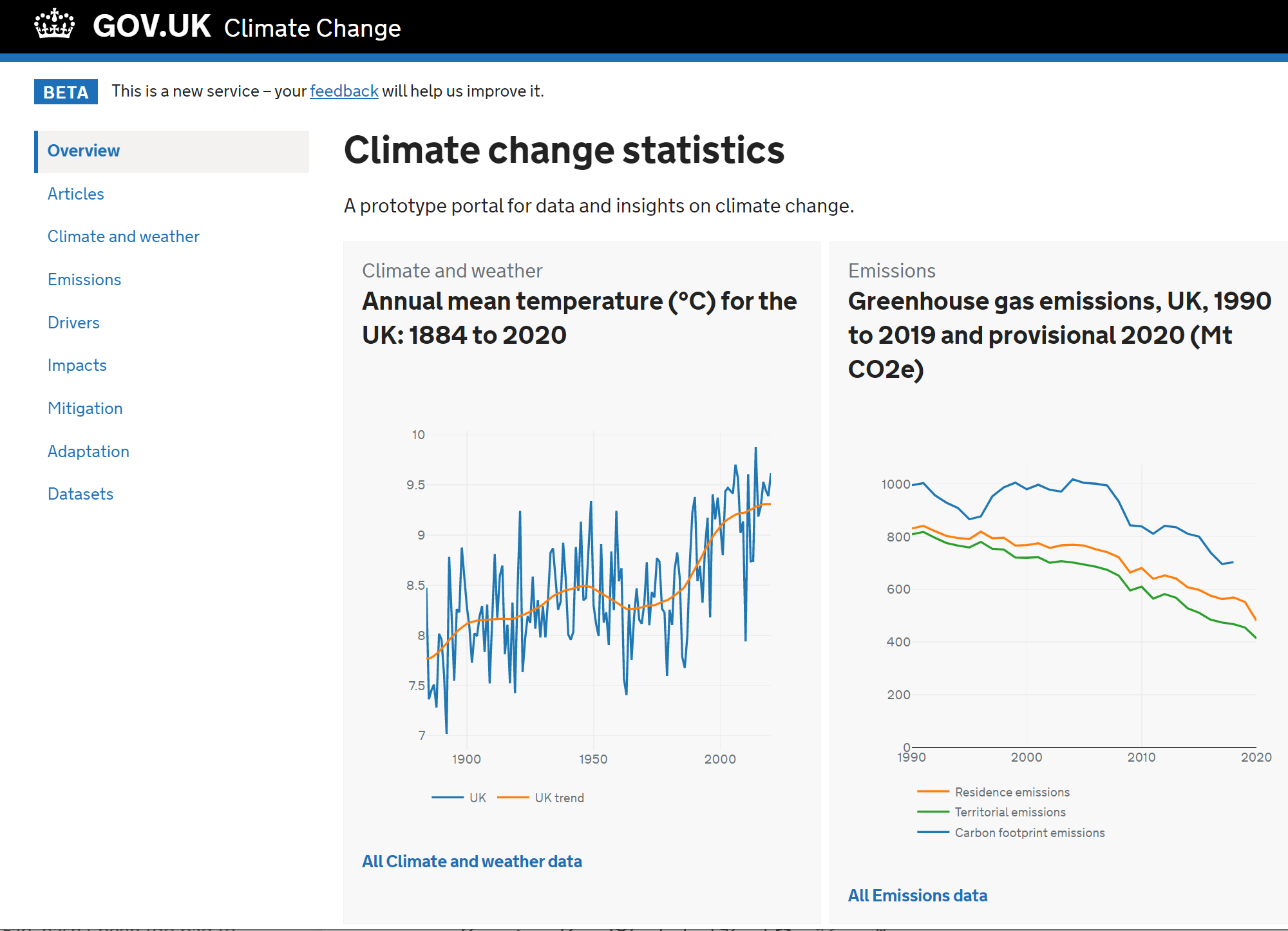The height and width of the screenshot is (931, 1288).
Task: Hide Residence emissions series via legend
Action: point(1011,792)
